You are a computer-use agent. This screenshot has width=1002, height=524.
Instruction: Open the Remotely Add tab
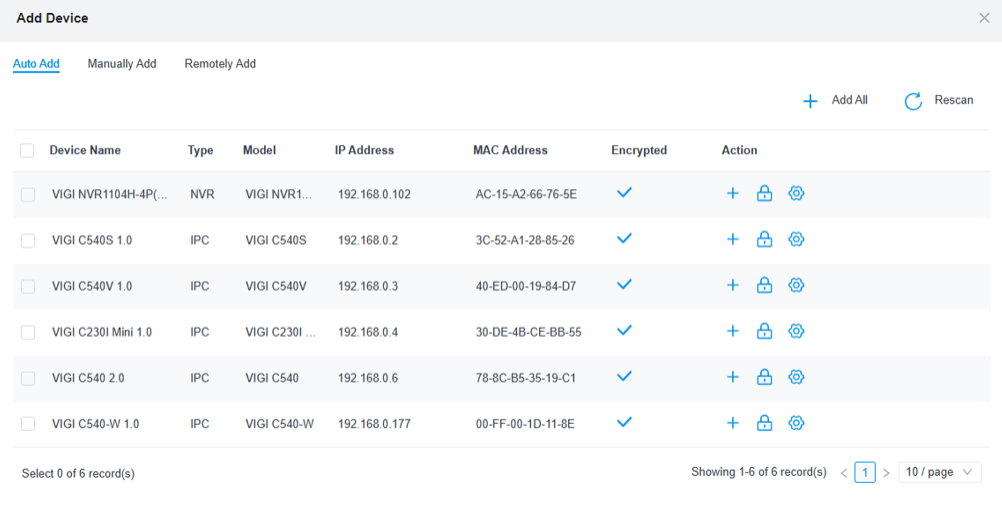[220, 64]
